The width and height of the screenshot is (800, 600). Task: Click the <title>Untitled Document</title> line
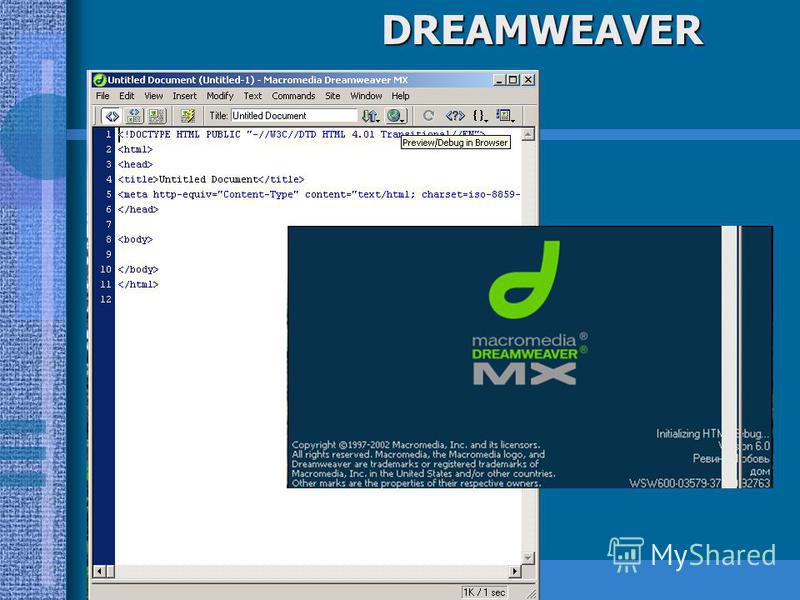tap(211, 180)
